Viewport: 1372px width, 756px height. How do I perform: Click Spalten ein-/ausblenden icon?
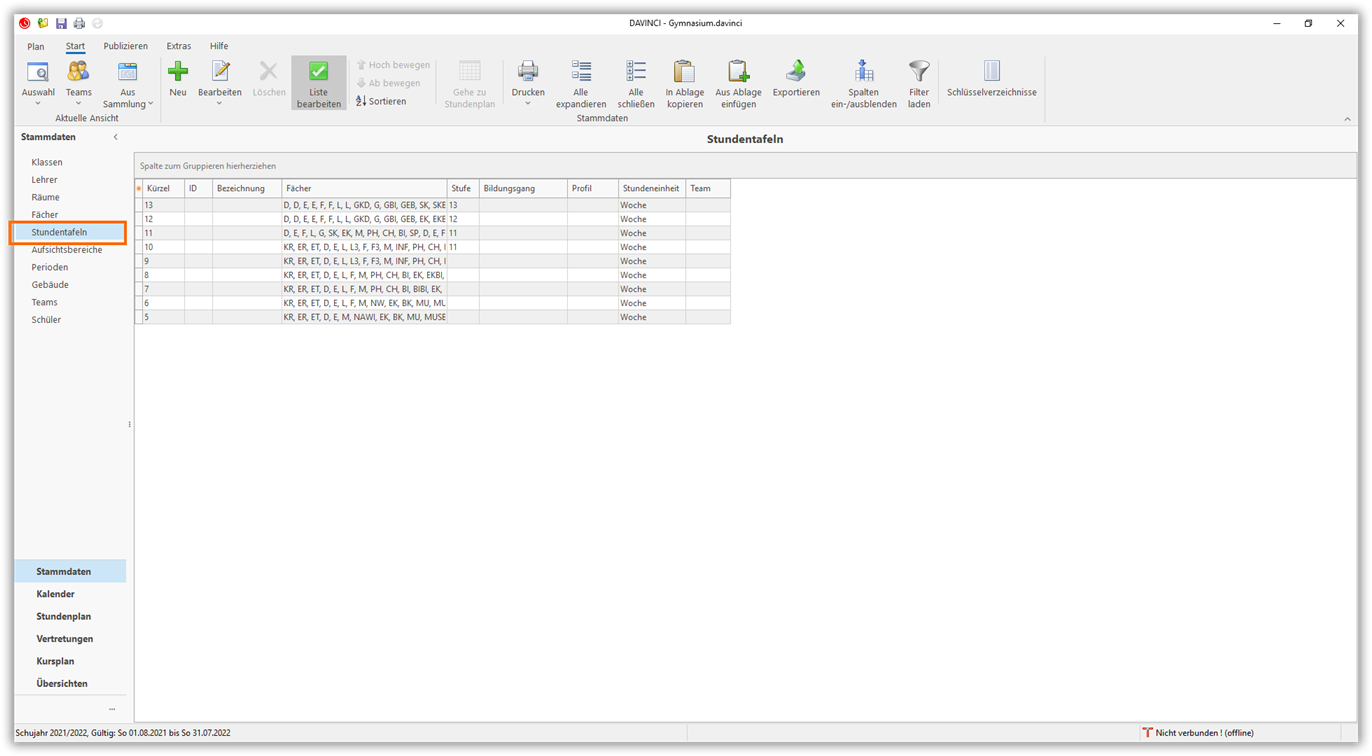863,72
